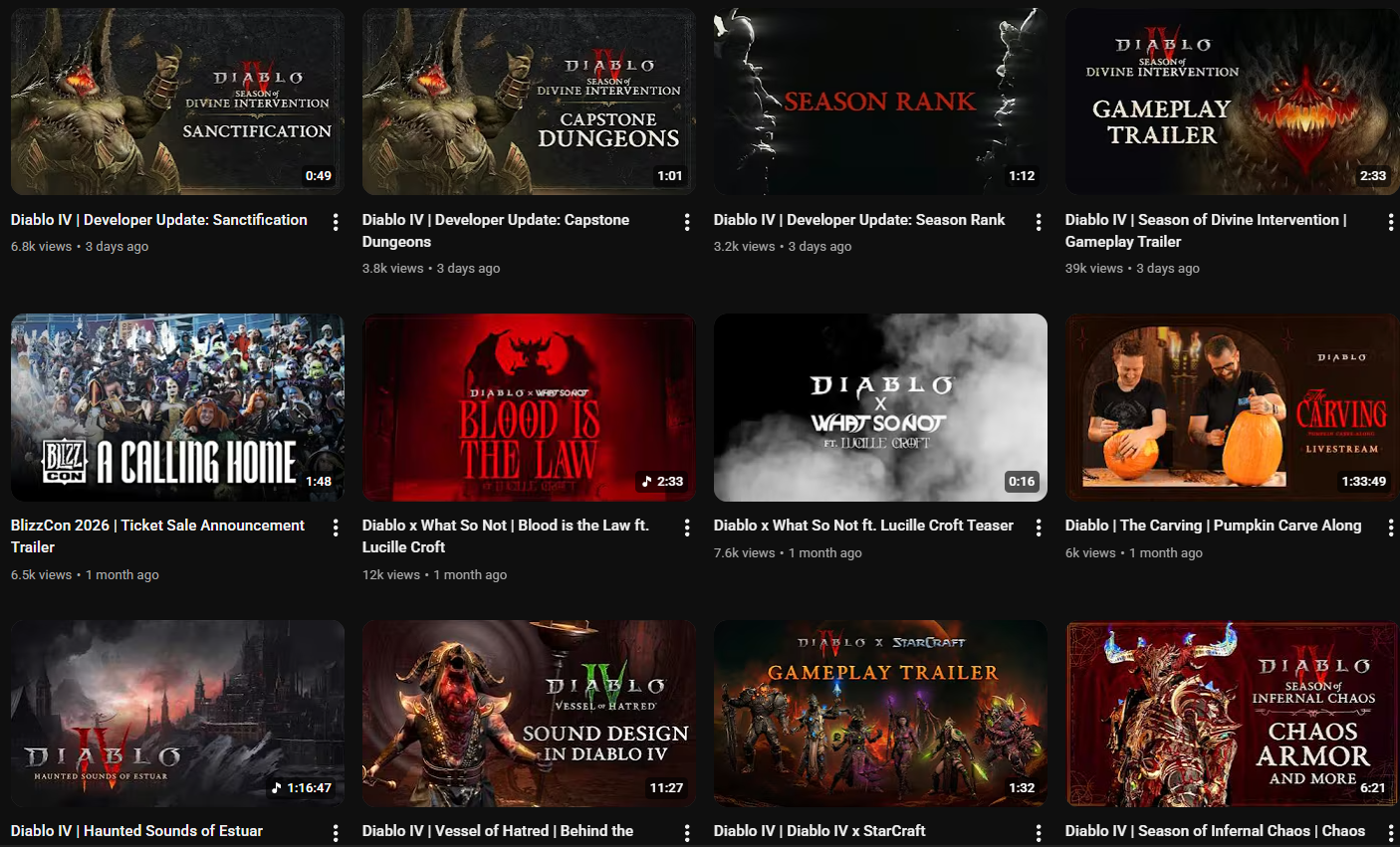
Task: Show more actions for Vessel of Hatred video
Action: (x=687, y=833)
